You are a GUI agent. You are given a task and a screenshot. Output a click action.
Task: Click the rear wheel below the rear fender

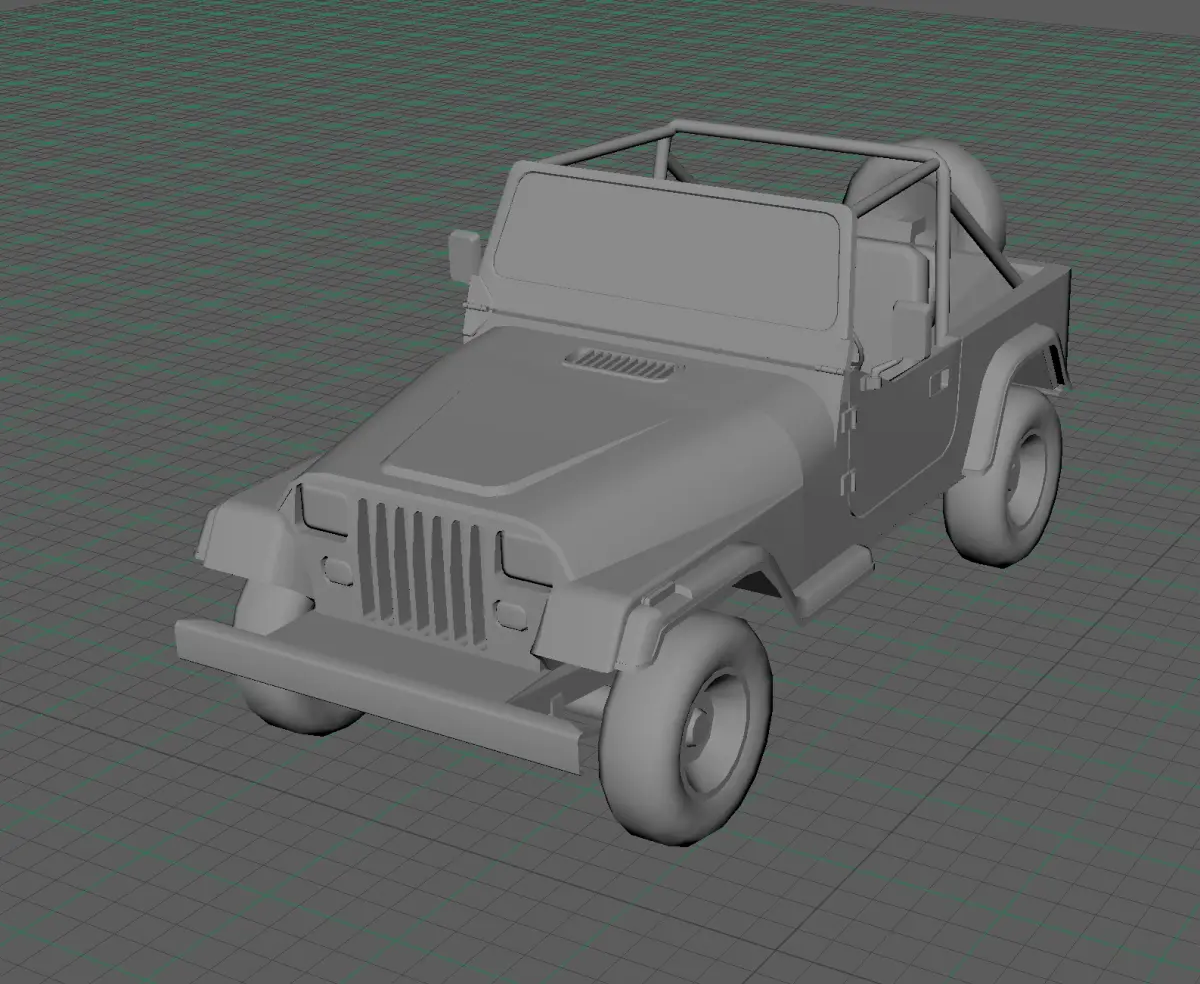click(1003, 476)
